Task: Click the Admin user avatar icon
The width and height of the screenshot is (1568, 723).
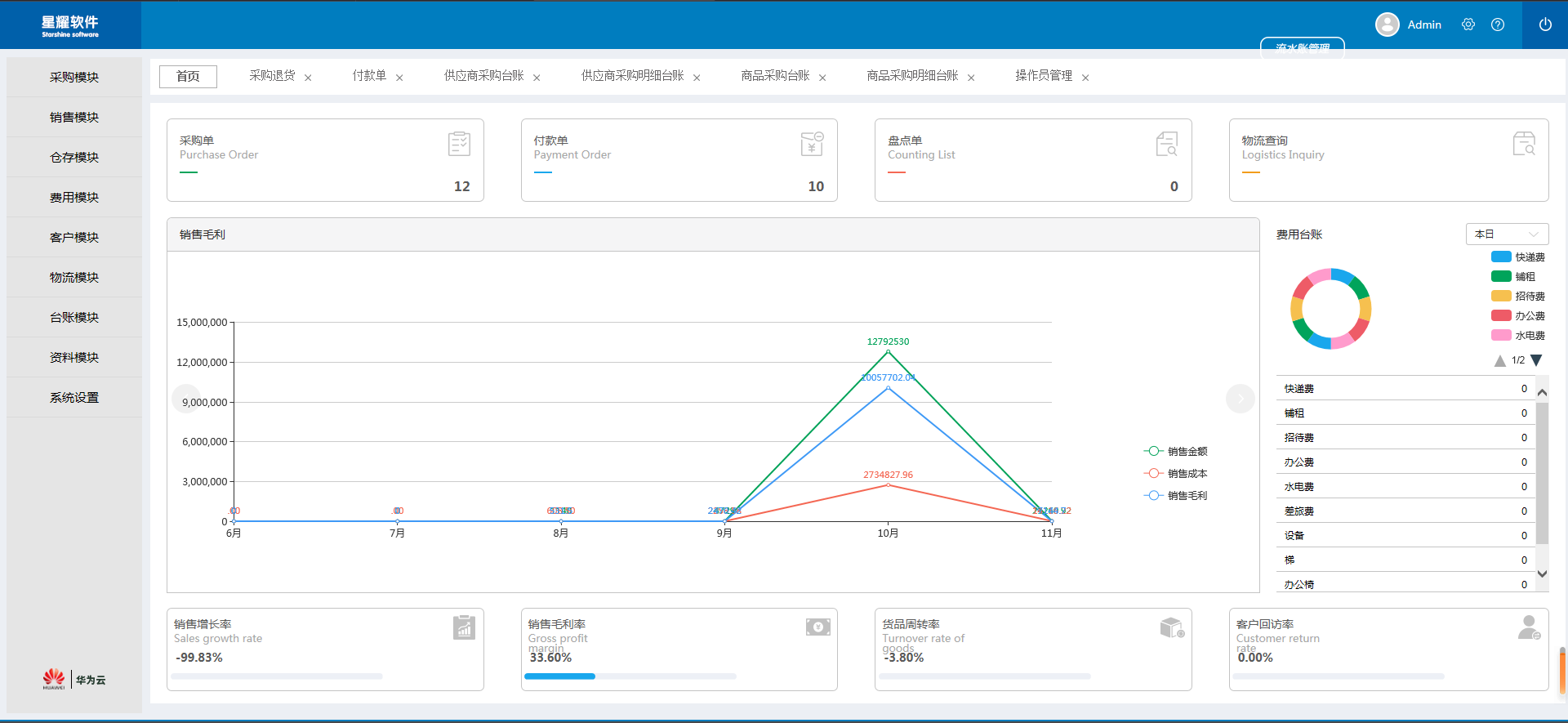Action: coord(1388,25)
